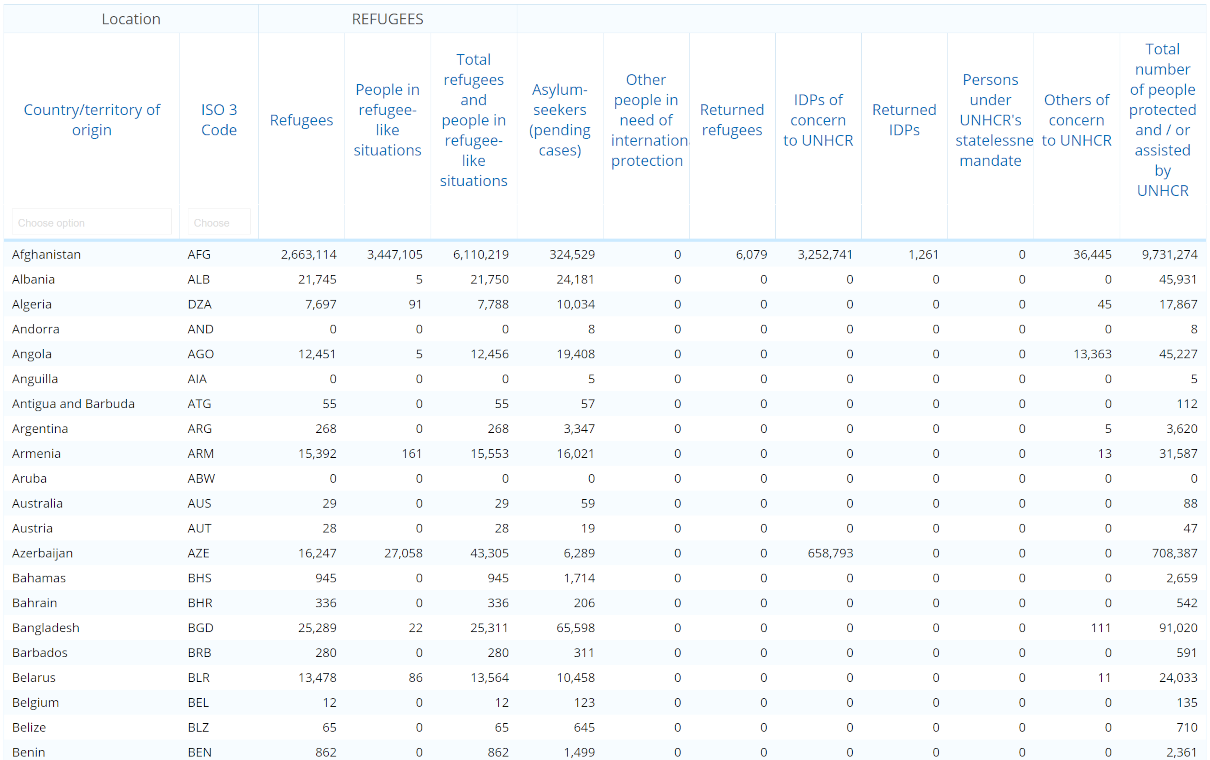Open the country 'Choose option' filter dropdown
This screenshot has width=1210, height=760.
91,223
